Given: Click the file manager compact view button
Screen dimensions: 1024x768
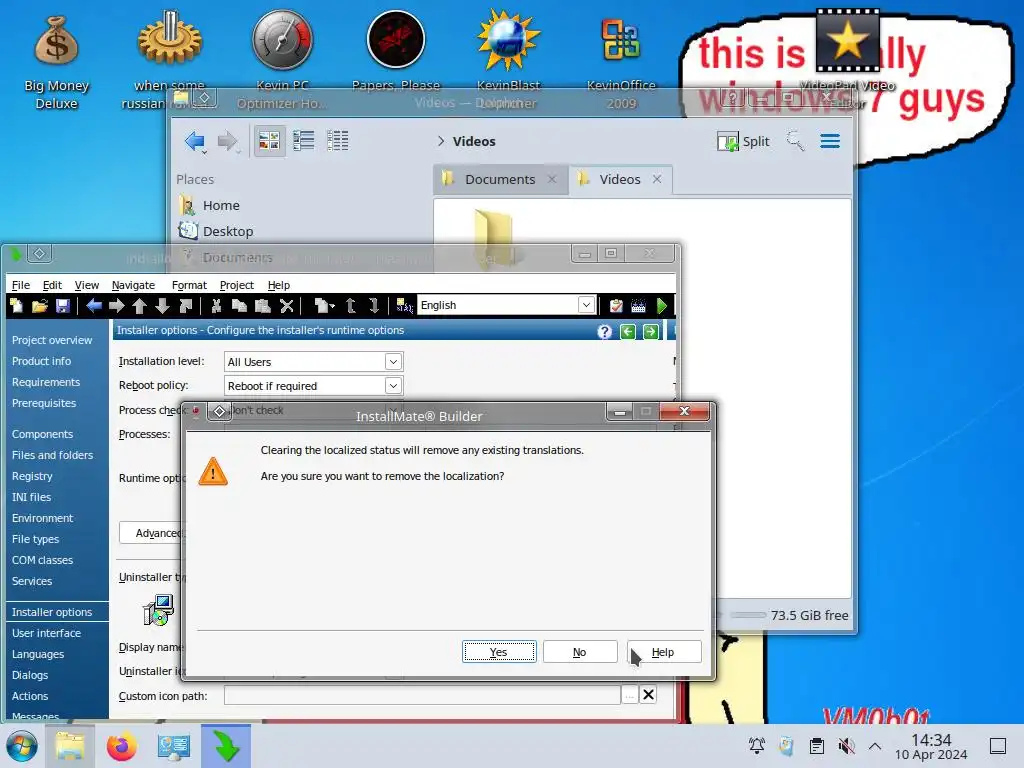Looking at the screenshot, I should point(304,140).
